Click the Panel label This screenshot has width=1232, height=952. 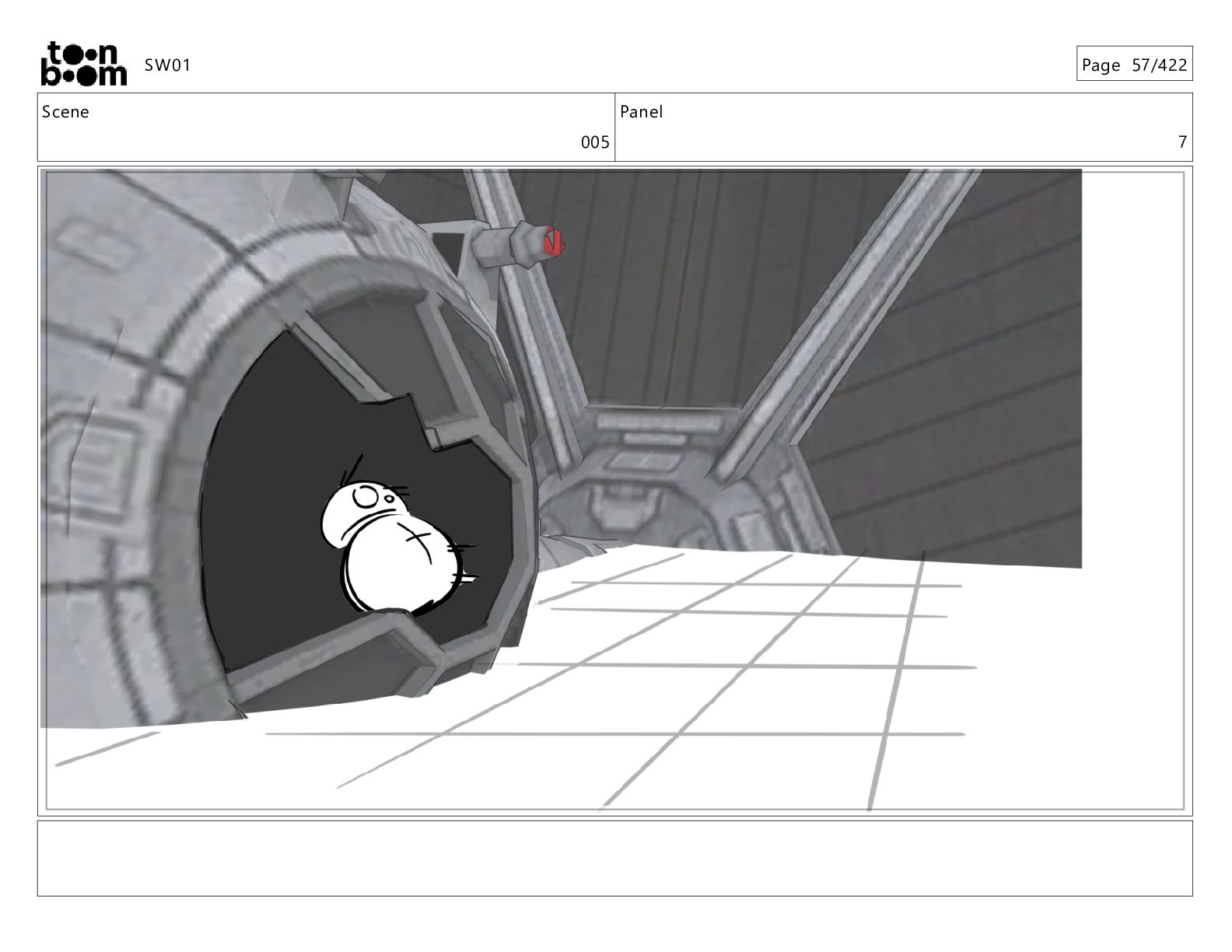click(642, 112)
